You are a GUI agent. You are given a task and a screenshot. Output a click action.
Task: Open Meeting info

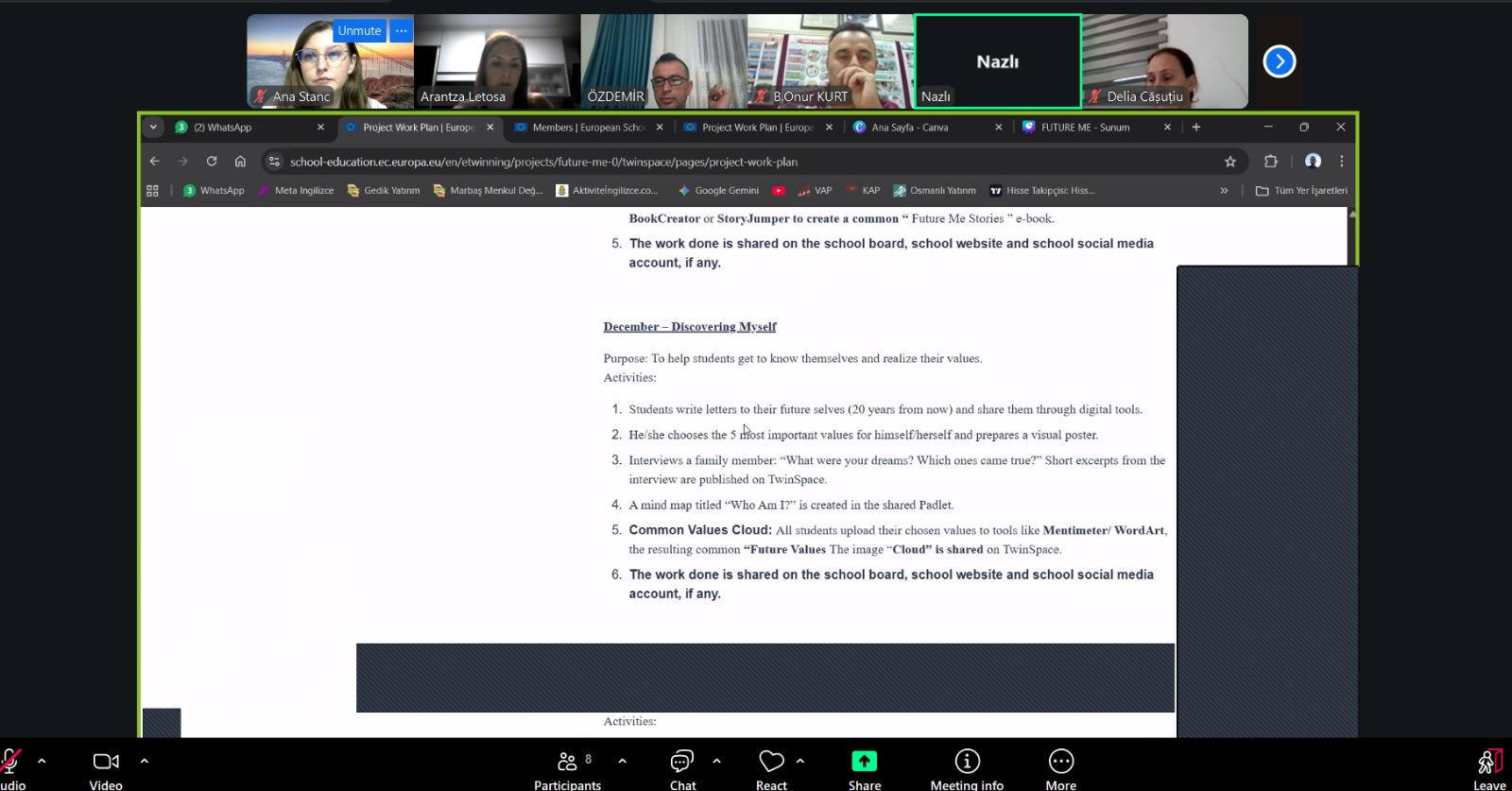tap(967, 768)
